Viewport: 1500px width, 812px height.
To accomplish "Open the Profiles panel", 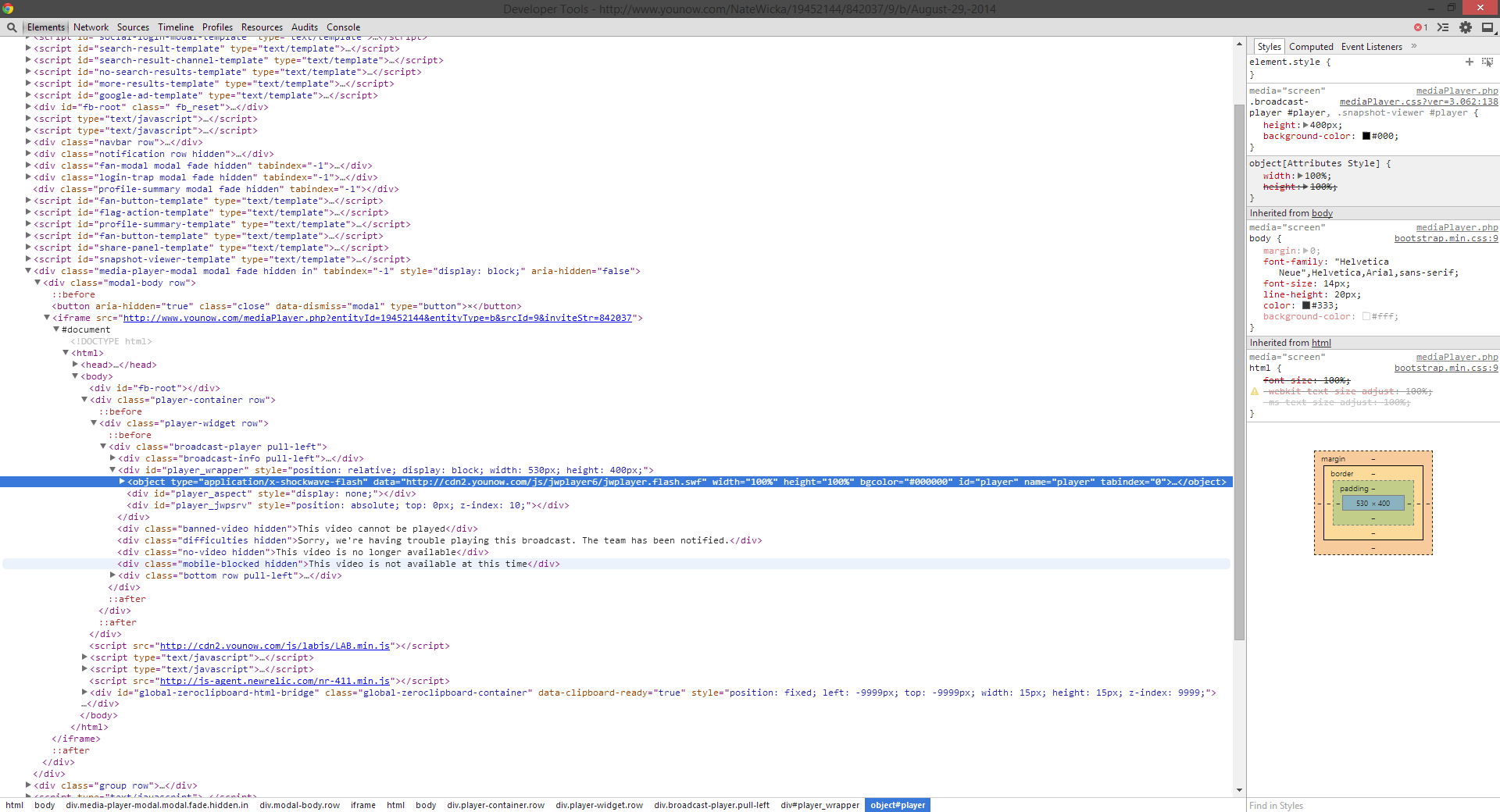I will pyautogui.click(x=217, y=27).
